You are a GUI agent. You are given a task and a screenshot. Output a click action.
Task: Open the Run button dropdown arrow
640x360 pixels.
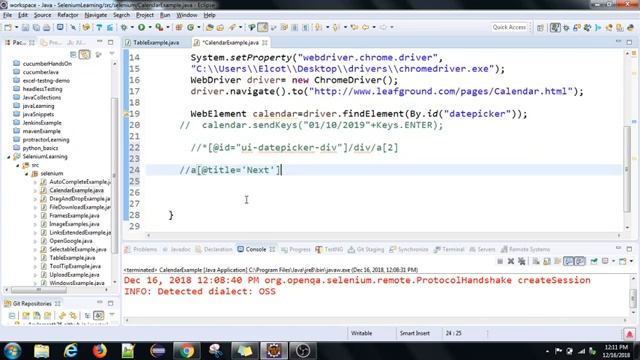pyautogui.click(x=149, y=27)
